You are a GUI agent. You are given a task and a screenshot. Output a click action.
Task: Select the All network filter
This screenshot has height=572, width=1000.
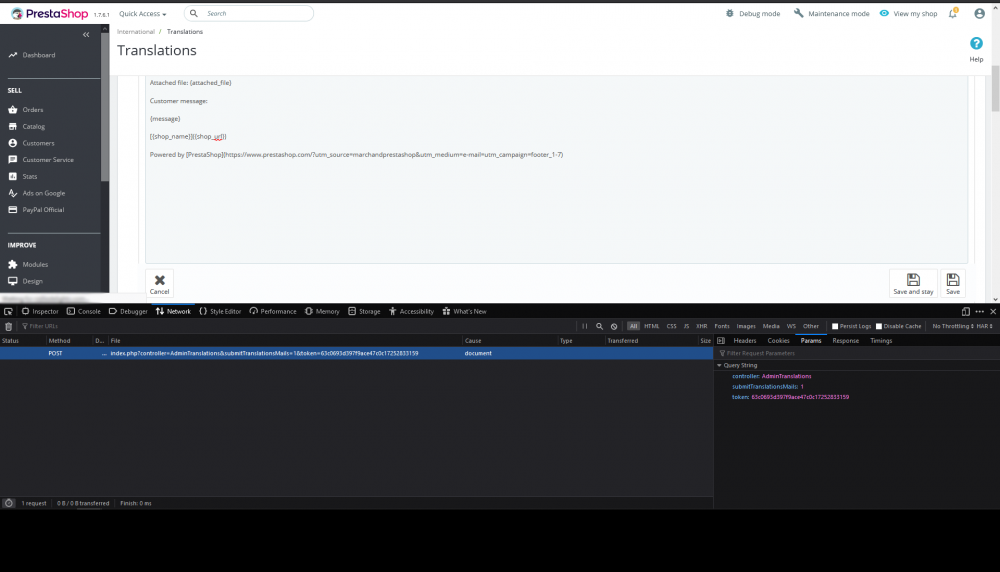[x=633, y=326]
